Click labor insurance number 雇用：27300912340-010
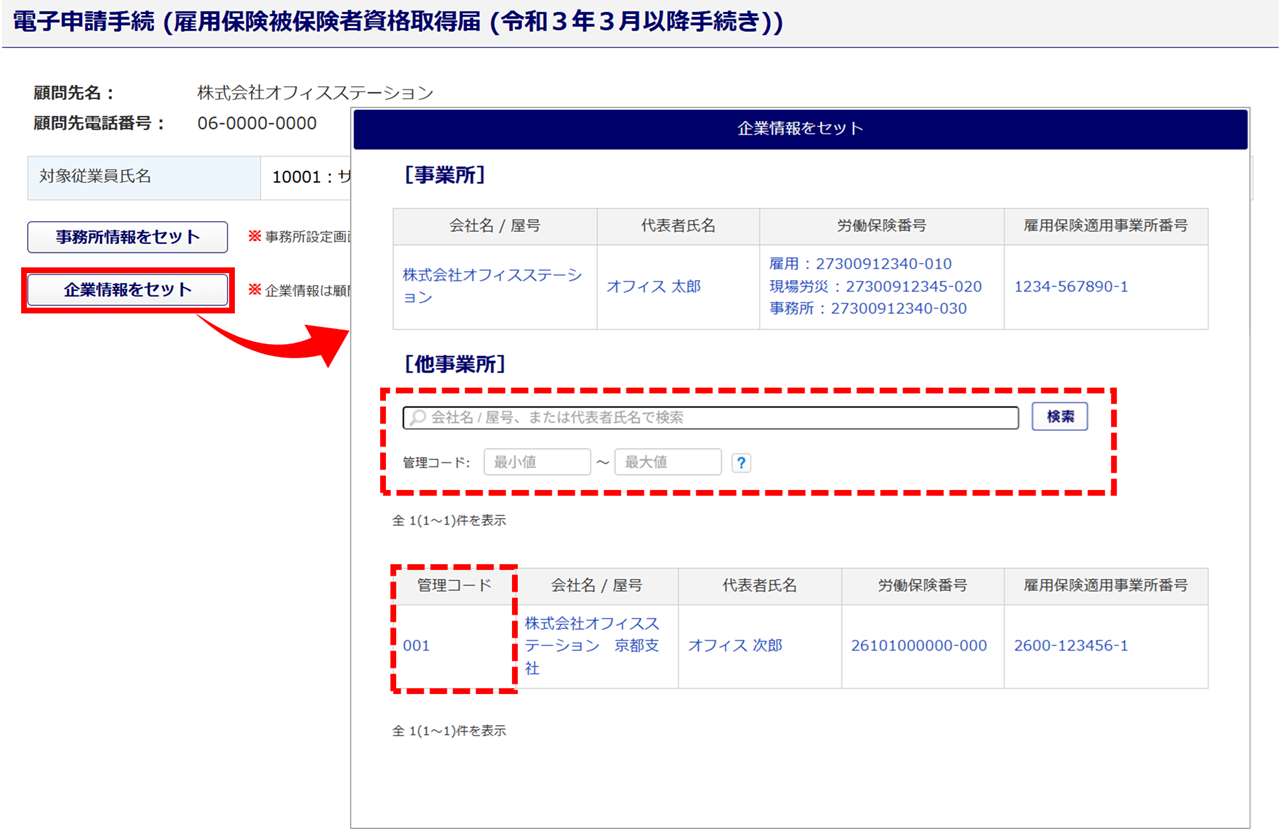 click(x=860, y=264)
